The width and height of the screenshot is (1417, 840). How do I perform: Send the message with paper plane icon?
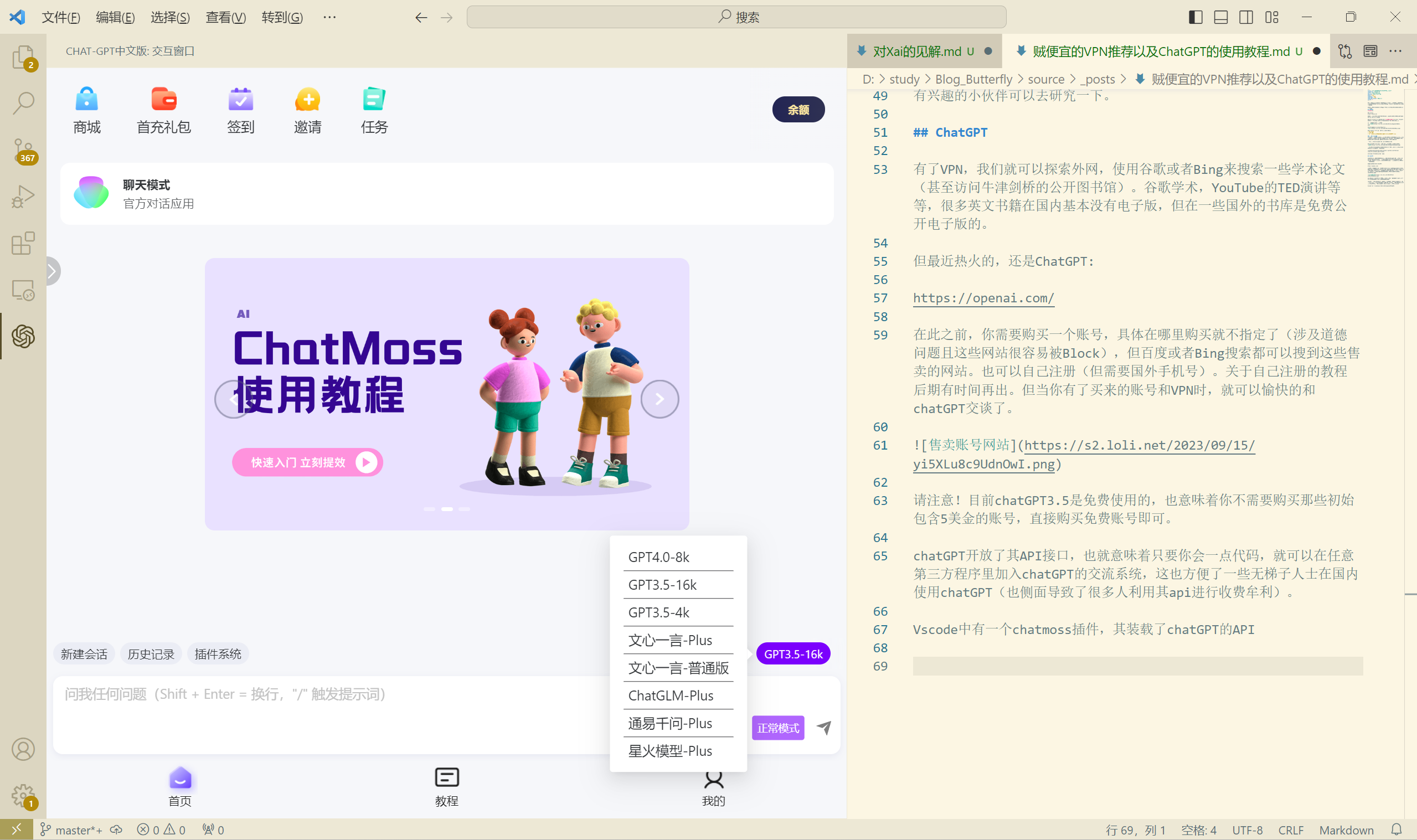coord(824,728)
